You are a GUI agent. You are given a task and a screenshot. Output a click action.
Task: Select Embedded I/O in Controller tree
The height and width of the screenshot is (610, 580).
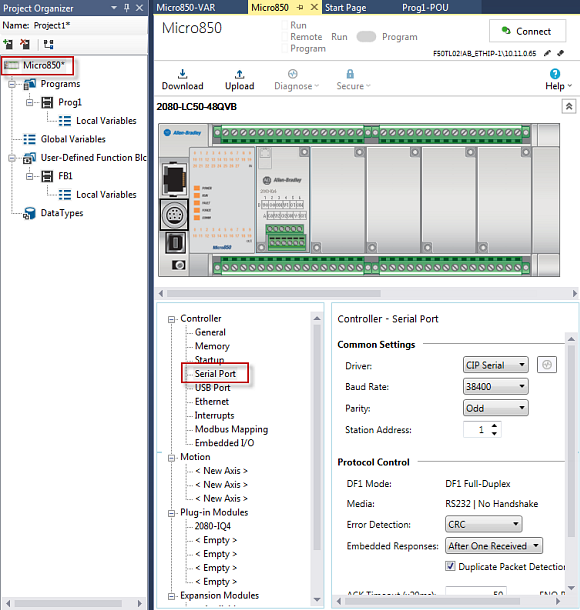point(224,443)
